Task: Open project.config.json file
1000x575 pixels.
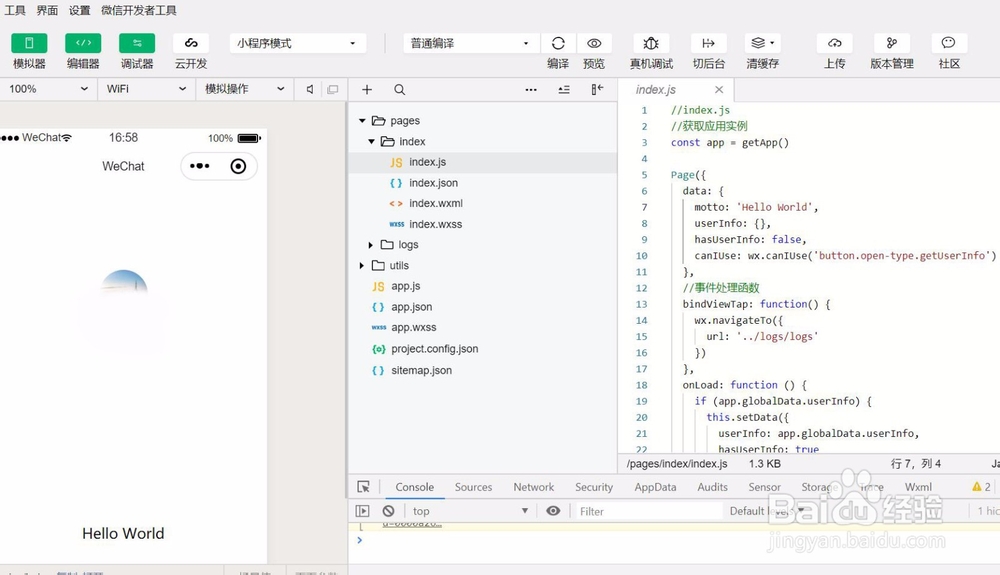Action: pyautogui.click(x=483, y=349)
